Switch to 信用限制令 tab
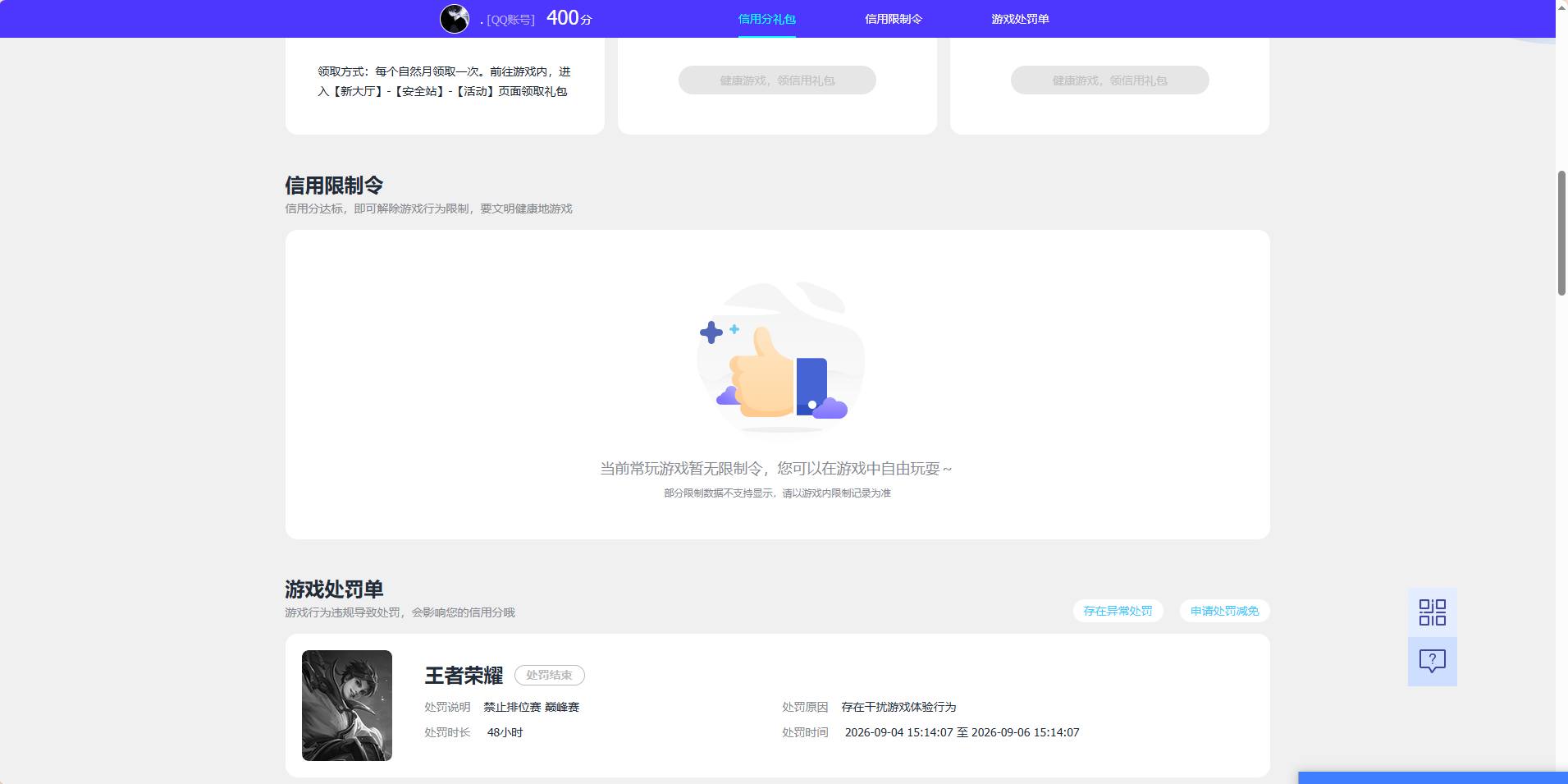This screenshot has height=784, width=1568. click(894, 19)
